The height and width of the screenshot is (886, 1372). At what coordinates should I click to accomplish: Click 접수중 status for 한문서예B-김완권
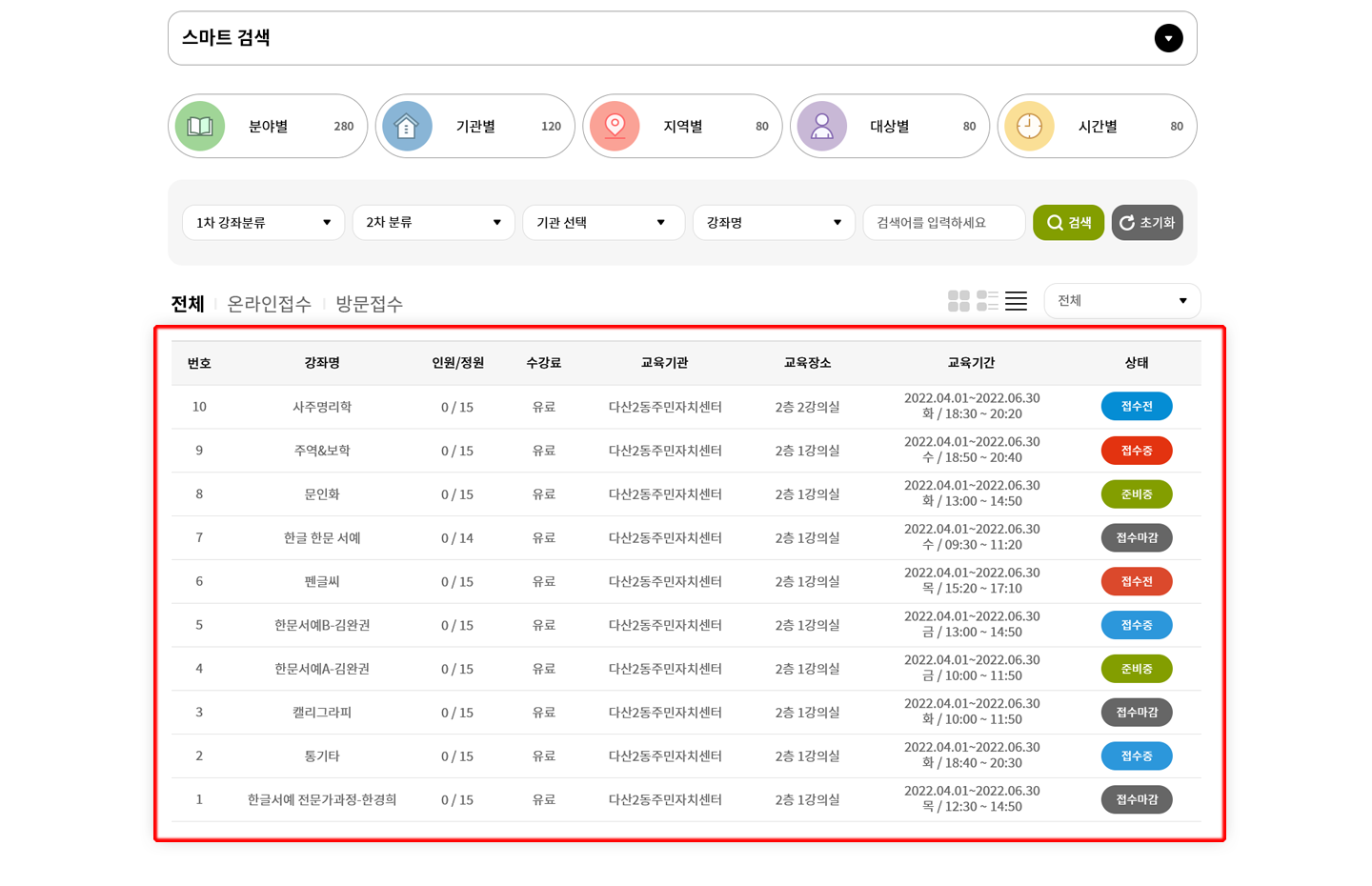pos(1137,625)
